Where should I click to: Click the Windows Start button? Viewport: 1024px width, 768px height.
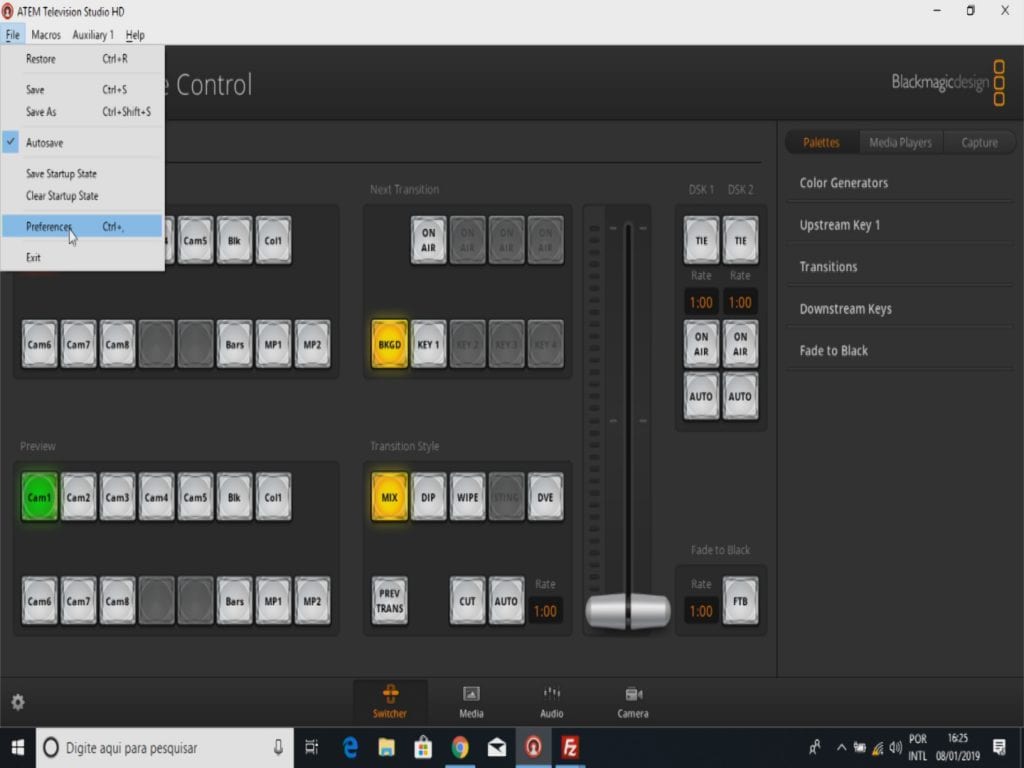(18, 748)
